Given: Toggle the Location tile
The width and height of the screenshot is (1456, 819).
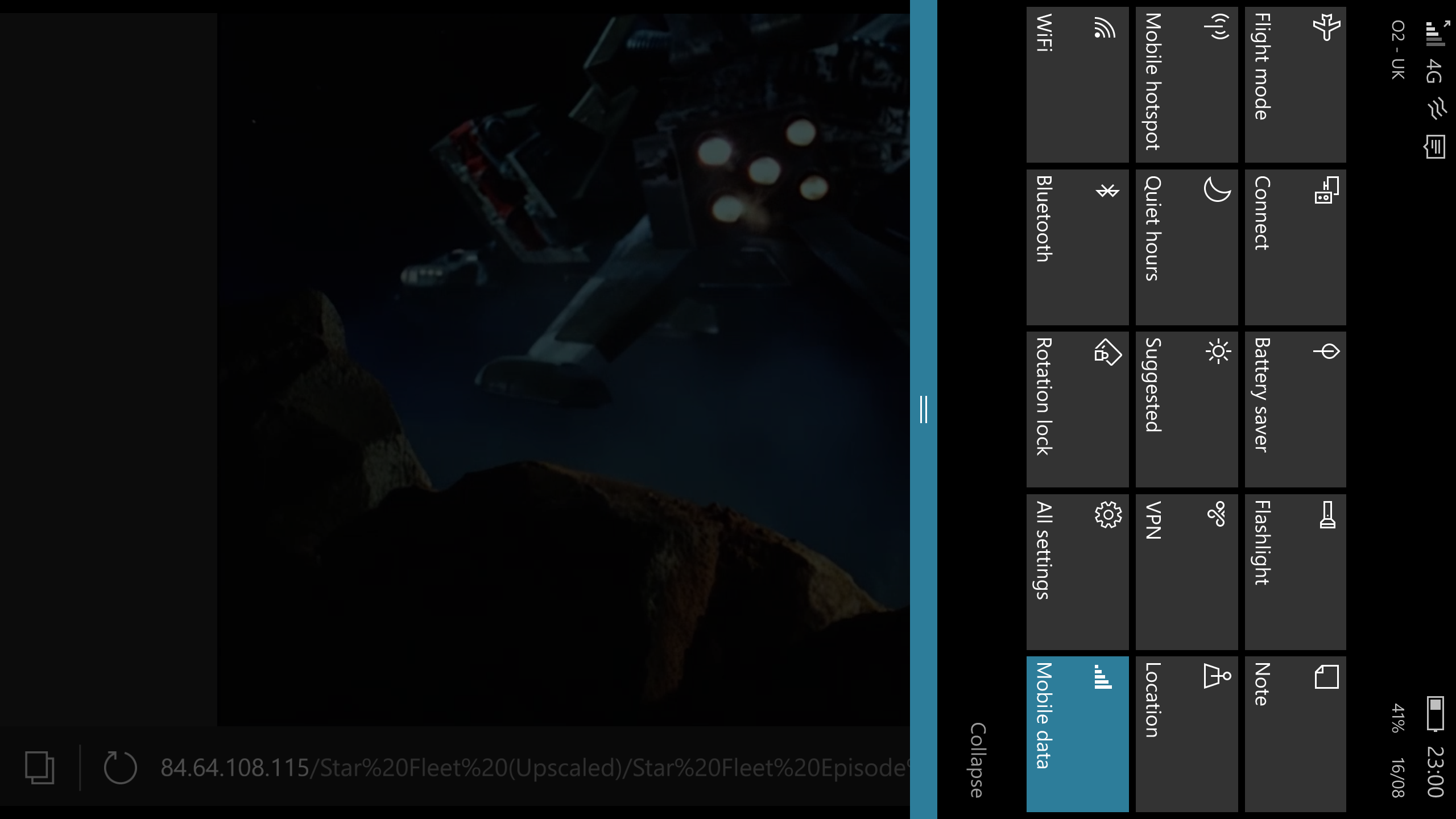Looking at the screenshot, I should [x=1186, y=734].
